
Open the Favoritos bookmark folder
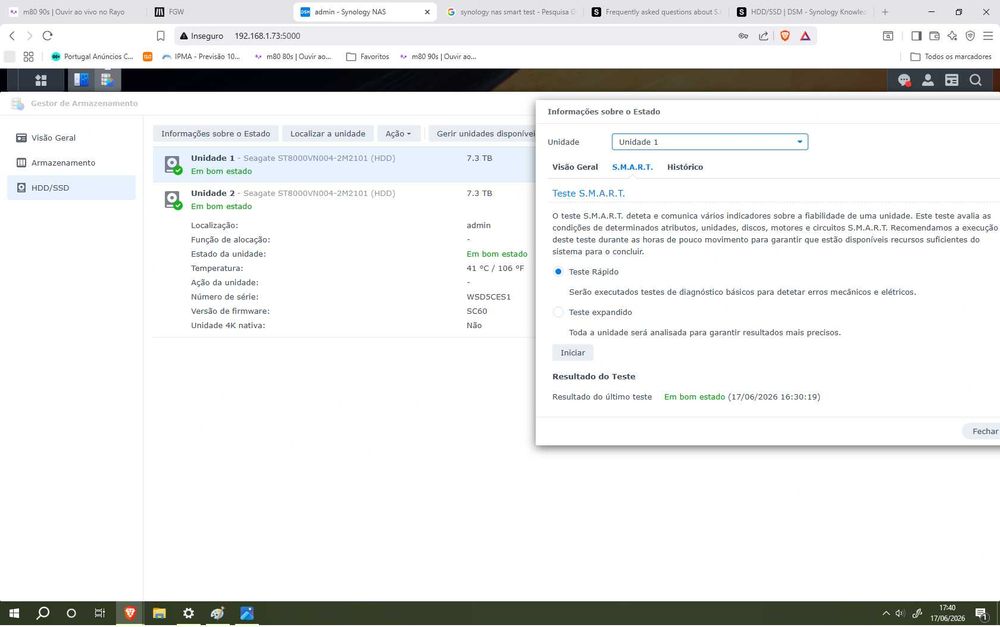tap(367, 57)
